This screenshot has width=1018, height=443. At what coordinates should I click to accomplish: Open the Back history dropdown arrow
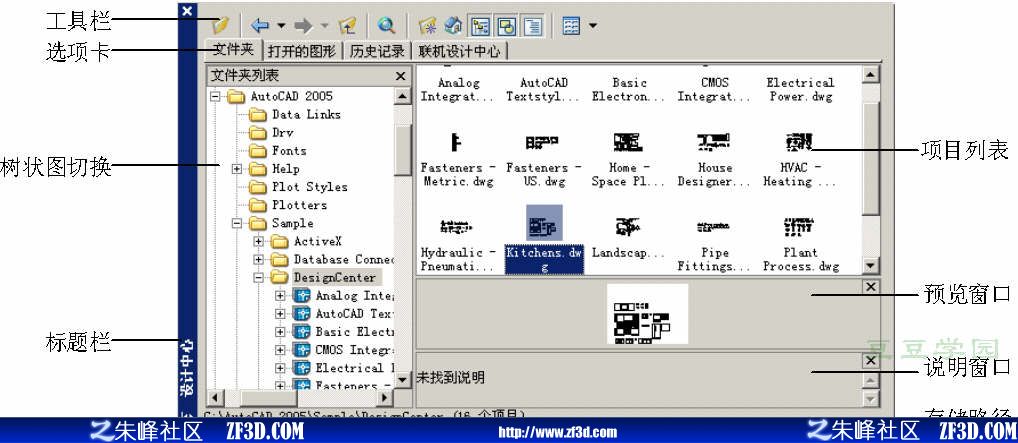point(281,26)
